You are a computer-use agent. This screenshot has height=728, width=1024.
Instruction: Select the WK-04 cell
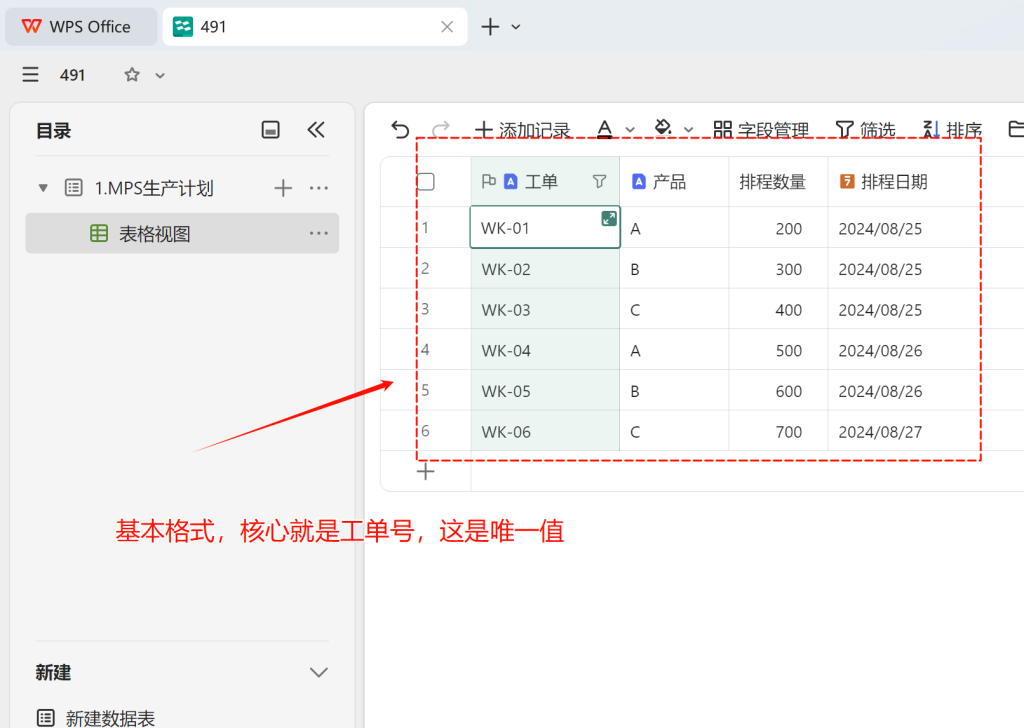[545, 350]
